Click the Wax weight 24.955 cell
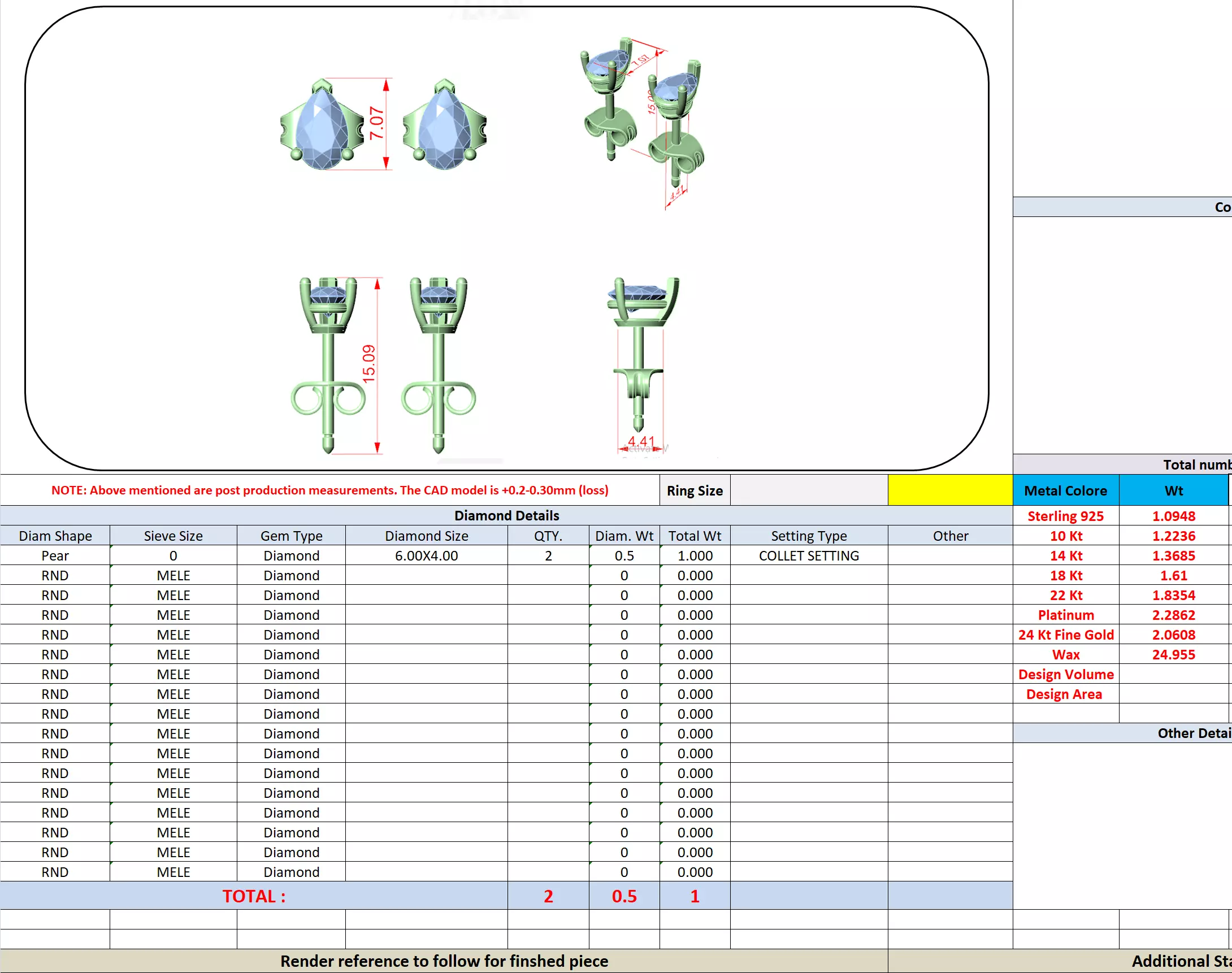 1173,654
